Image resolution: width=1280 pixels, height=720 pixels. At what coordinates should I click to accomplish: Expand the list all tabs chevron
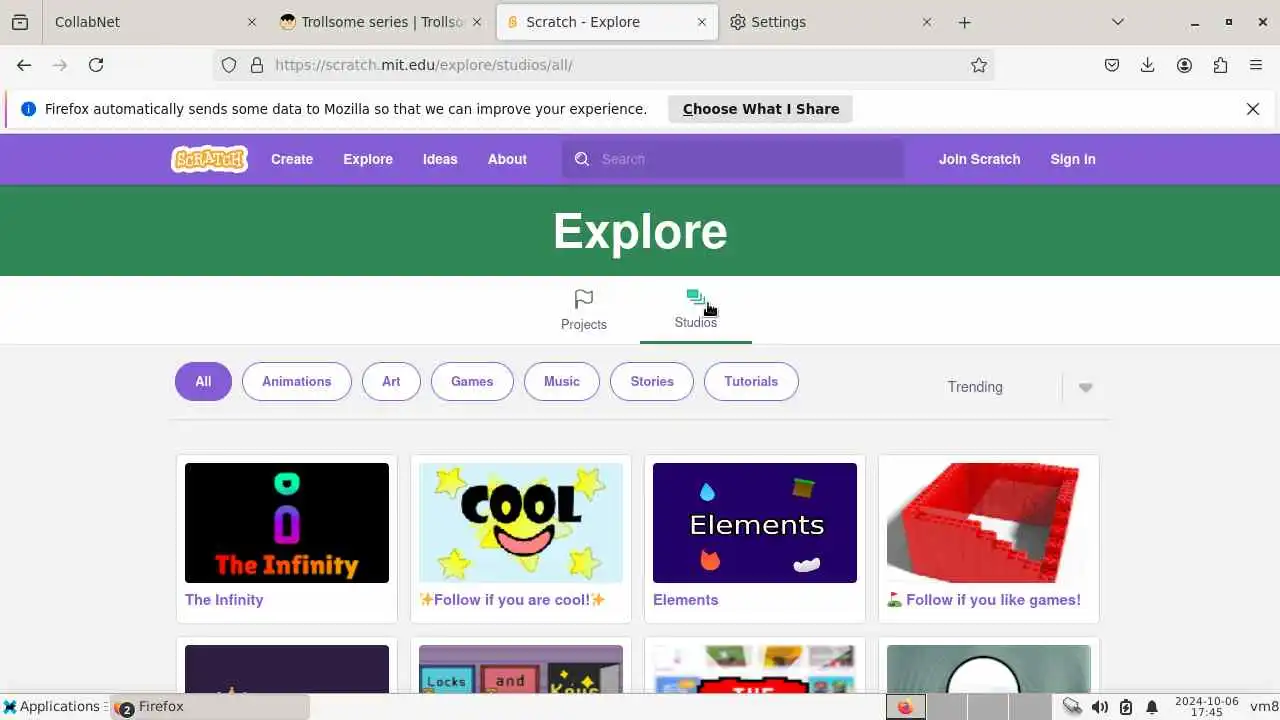(1118, 22)
